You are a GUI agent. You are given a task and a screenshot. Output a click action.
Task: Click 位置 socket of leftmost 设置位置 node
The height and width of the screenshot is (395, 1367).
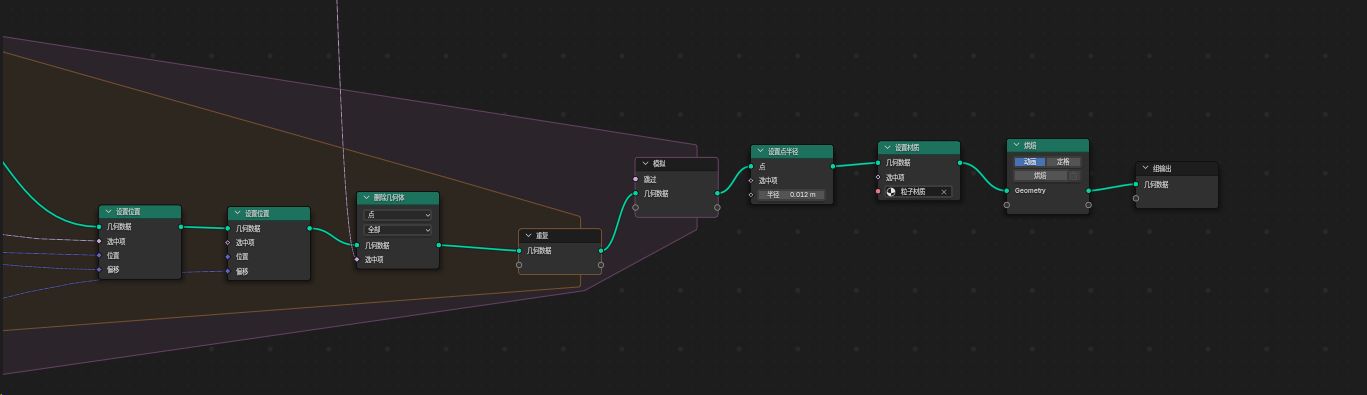(99, 255)
